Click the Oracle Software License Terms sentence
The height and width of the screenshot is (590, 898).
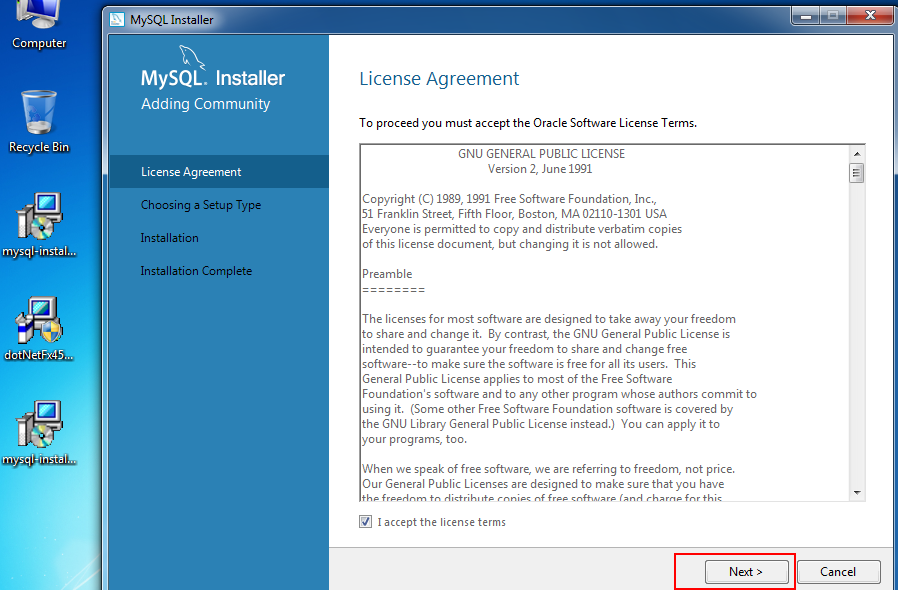coord(528,123)
